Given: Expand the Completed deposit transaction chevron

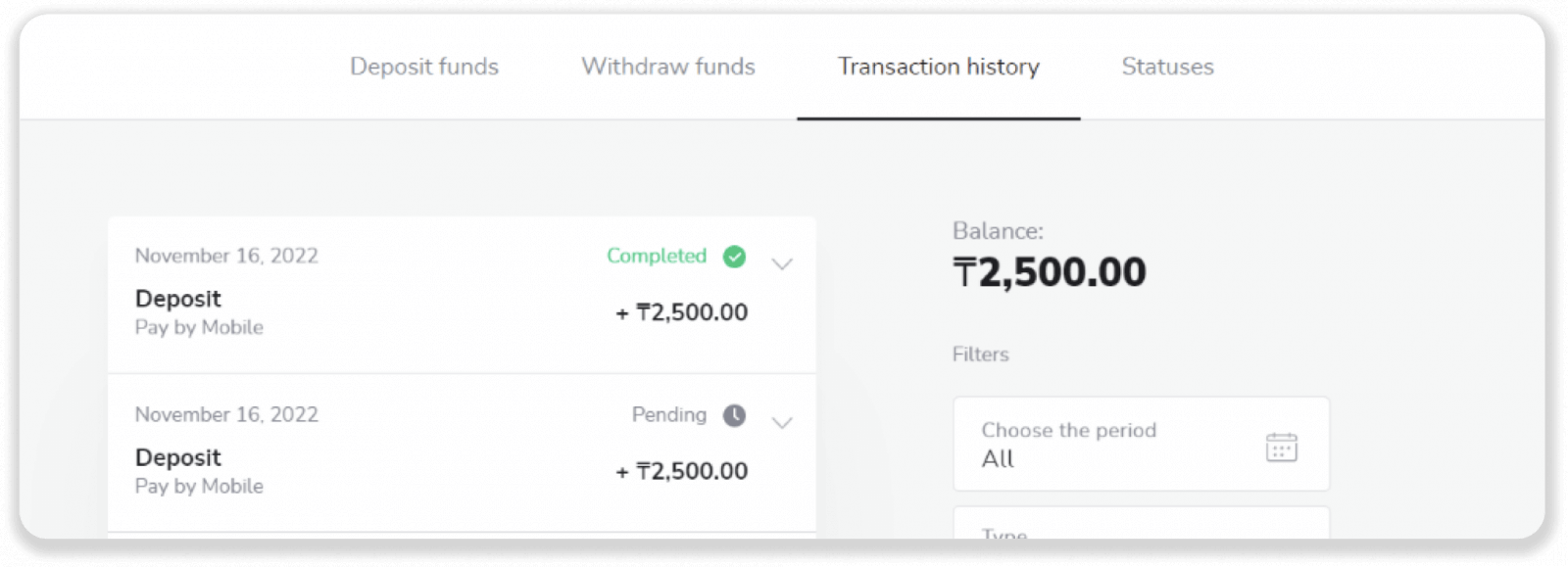Looking at the screenshot, I should tap(781, 264).
